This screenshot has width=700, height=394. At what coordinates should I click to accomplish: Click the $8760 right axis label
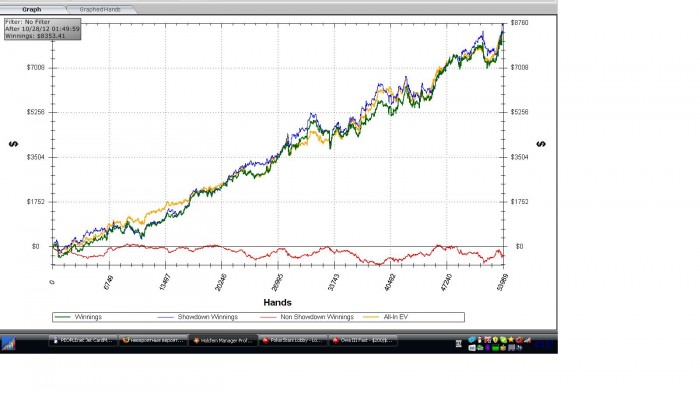[x=520, y=22]
